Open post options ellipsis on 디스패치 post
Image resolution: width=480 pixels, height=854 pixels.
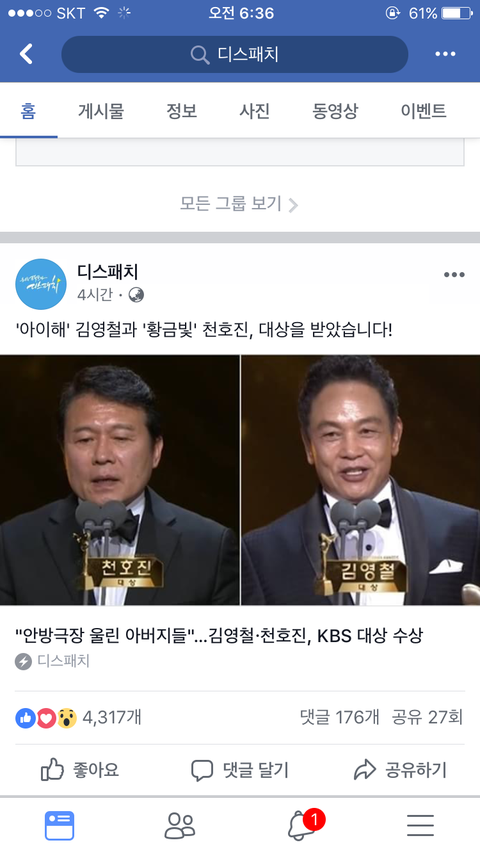[454, 274]
